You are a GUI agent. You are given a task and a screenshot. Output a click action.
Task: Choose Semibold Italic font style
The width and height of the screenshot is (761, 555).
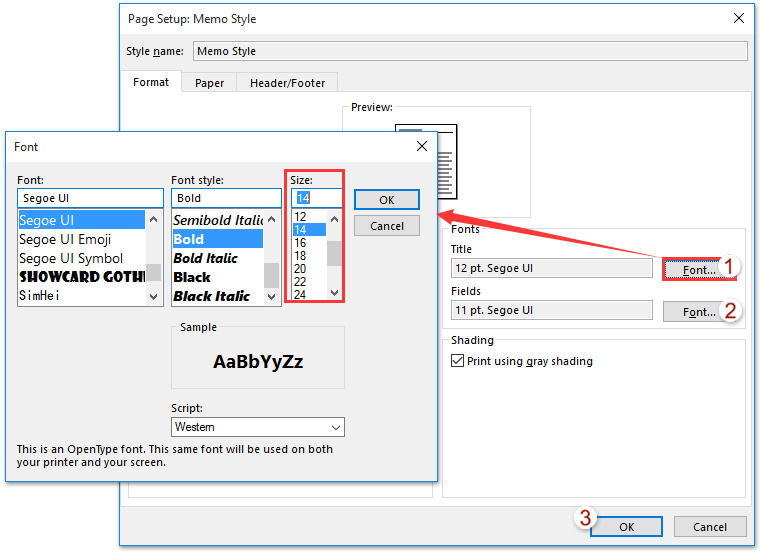pyautogui.click(x=218, y=220)
